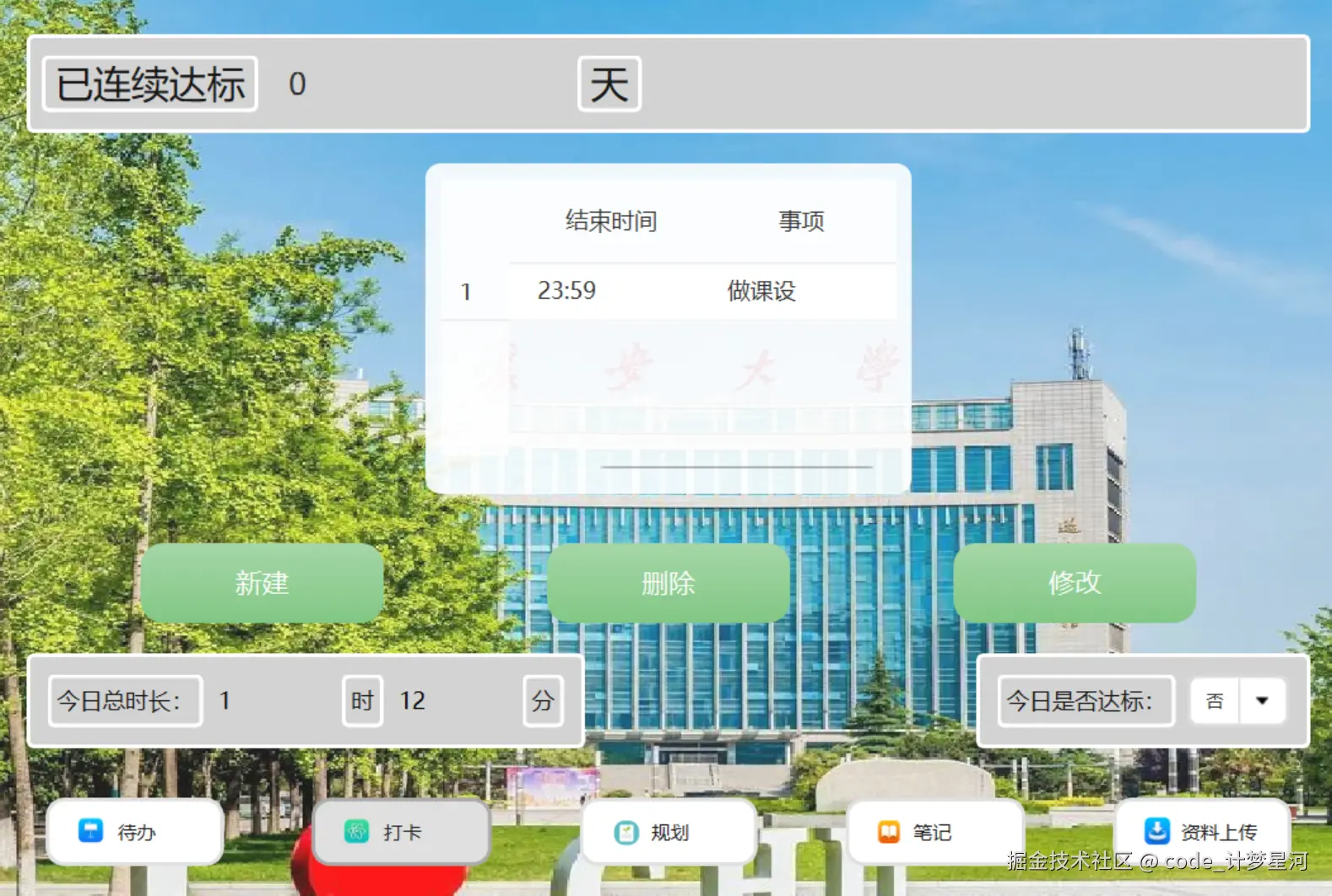Go to the 资料上传 tab

point(1203,832)
